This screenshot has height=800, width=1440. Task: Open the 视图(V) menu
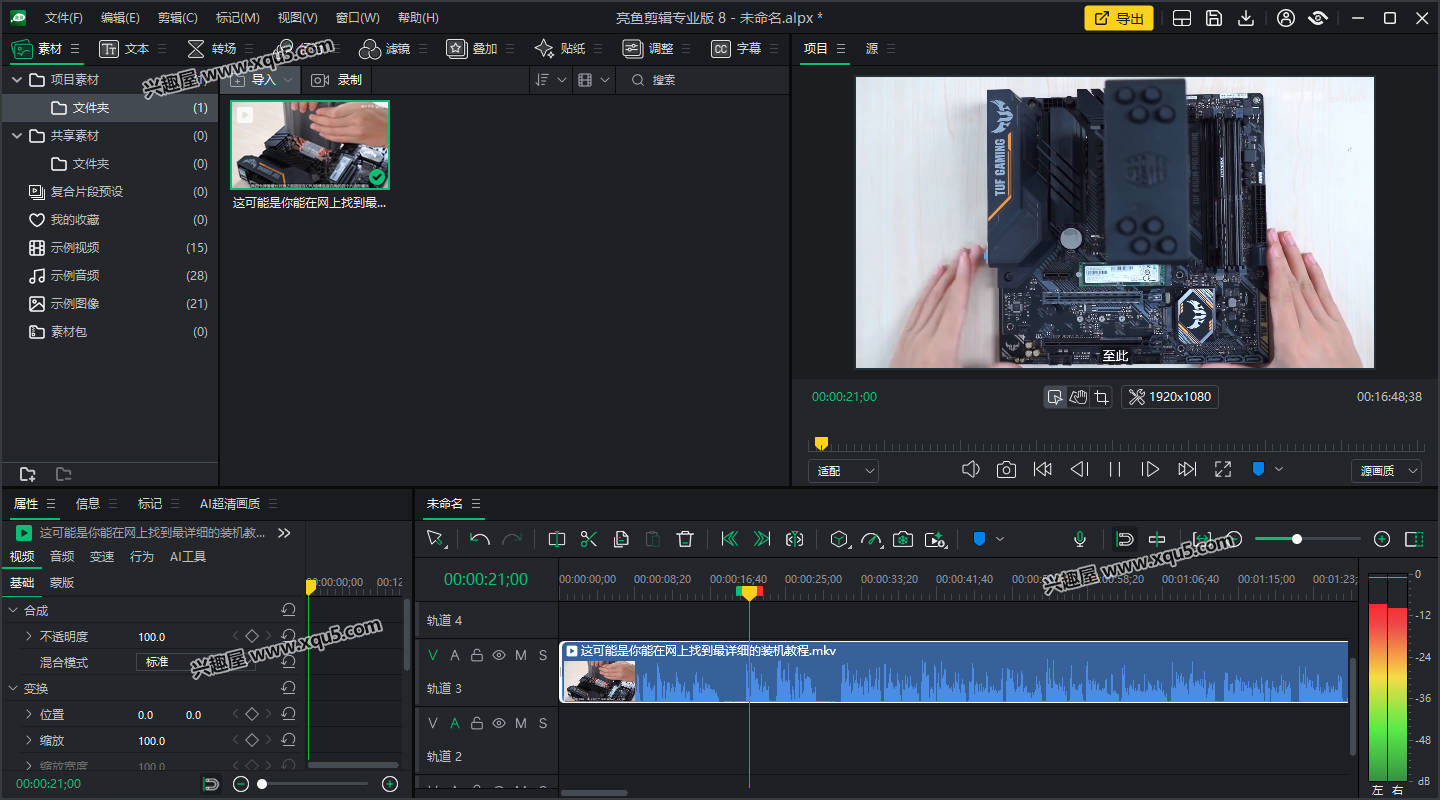(x=297, y=18)
